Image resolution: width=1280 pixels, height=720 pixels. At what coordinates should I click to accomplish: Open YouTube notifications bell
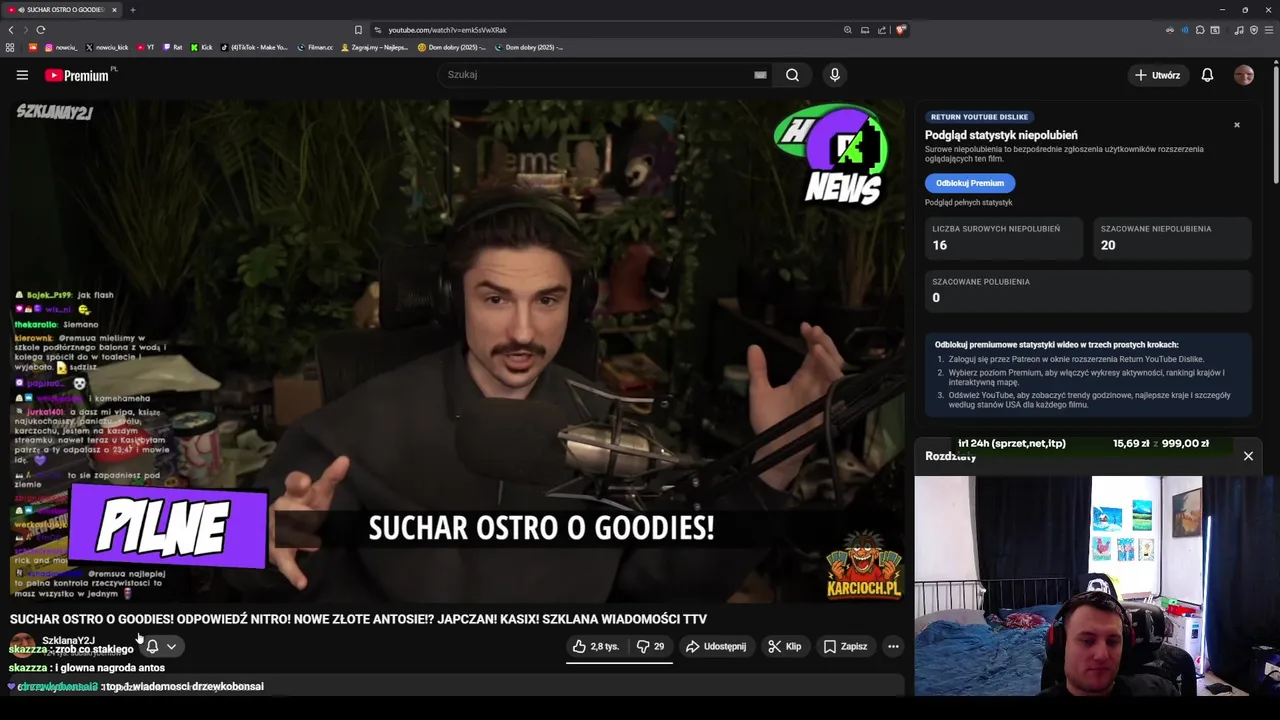[1207, 75]
